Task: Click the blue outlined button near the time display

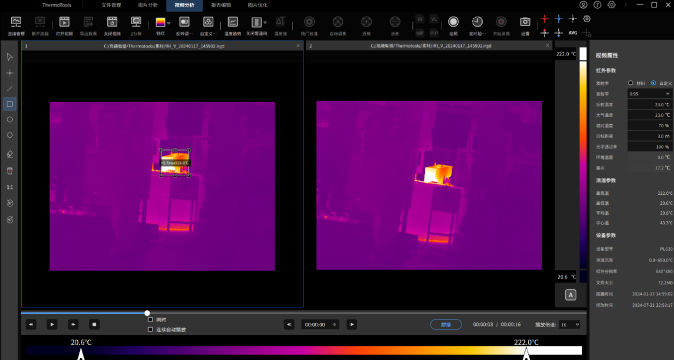Action: pos(446,325)
